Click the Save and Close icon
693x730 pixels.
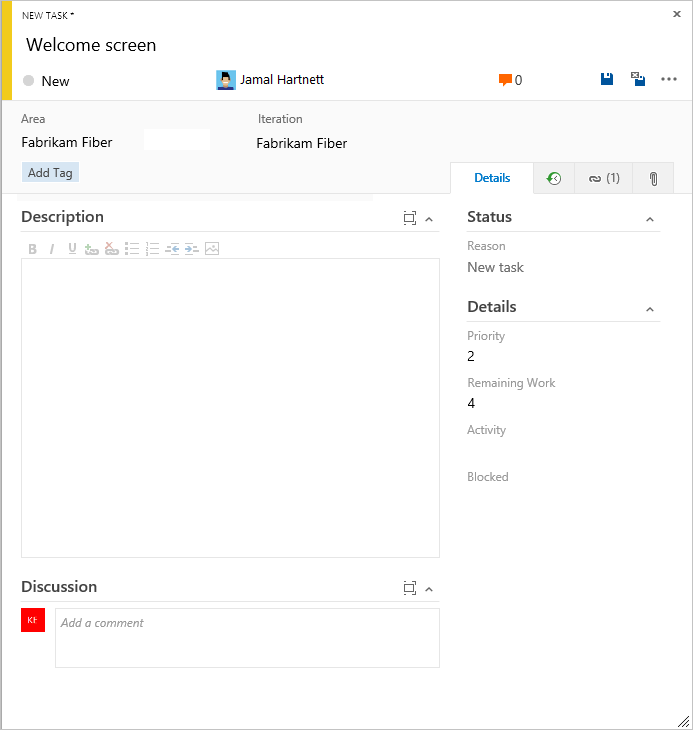pos(638,79)
